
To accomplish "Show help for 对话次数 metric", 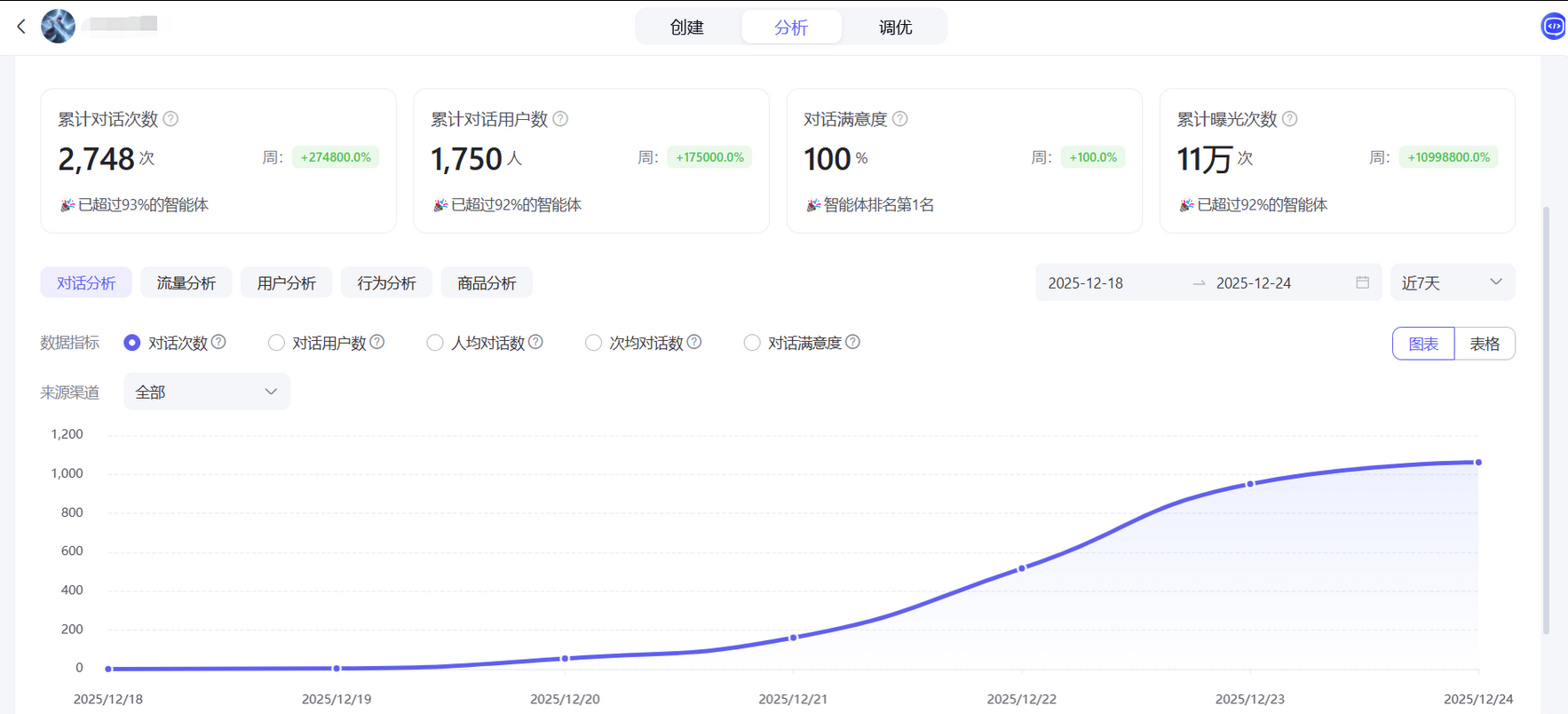I will [x=218, y=342].
